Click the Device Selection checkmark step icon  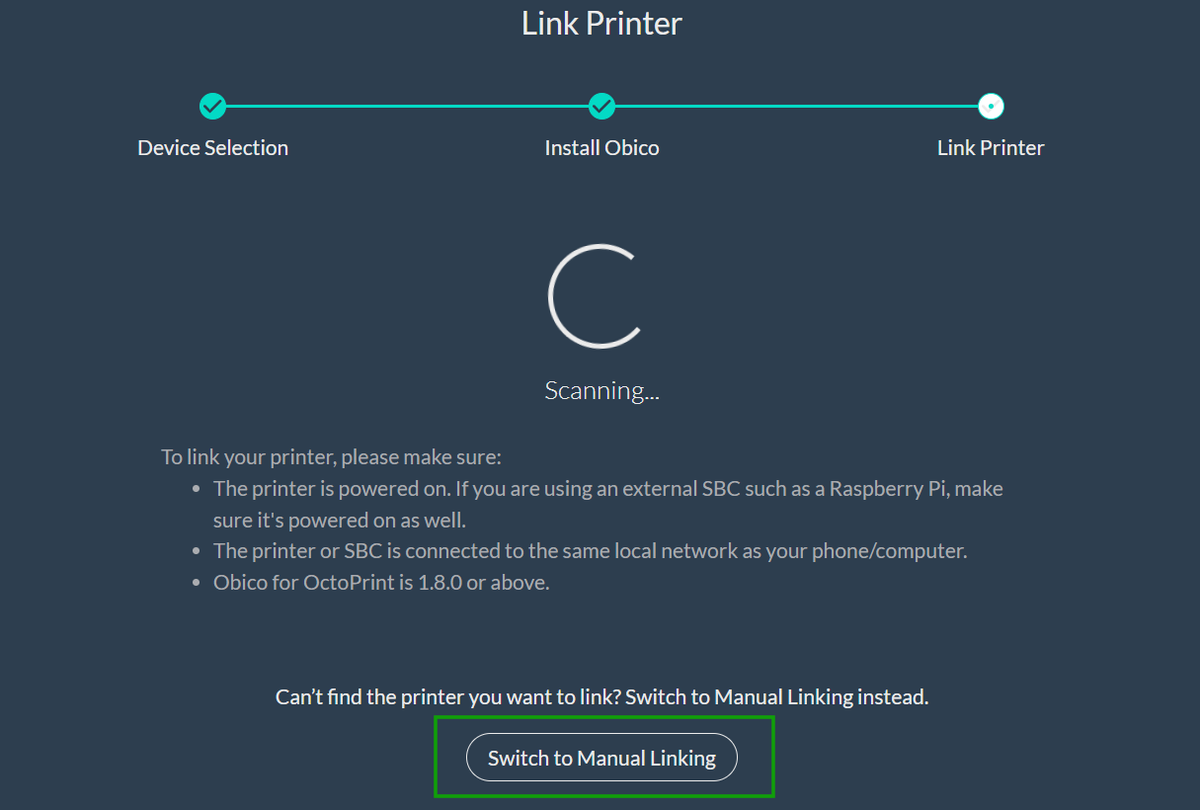coord(212,106)
